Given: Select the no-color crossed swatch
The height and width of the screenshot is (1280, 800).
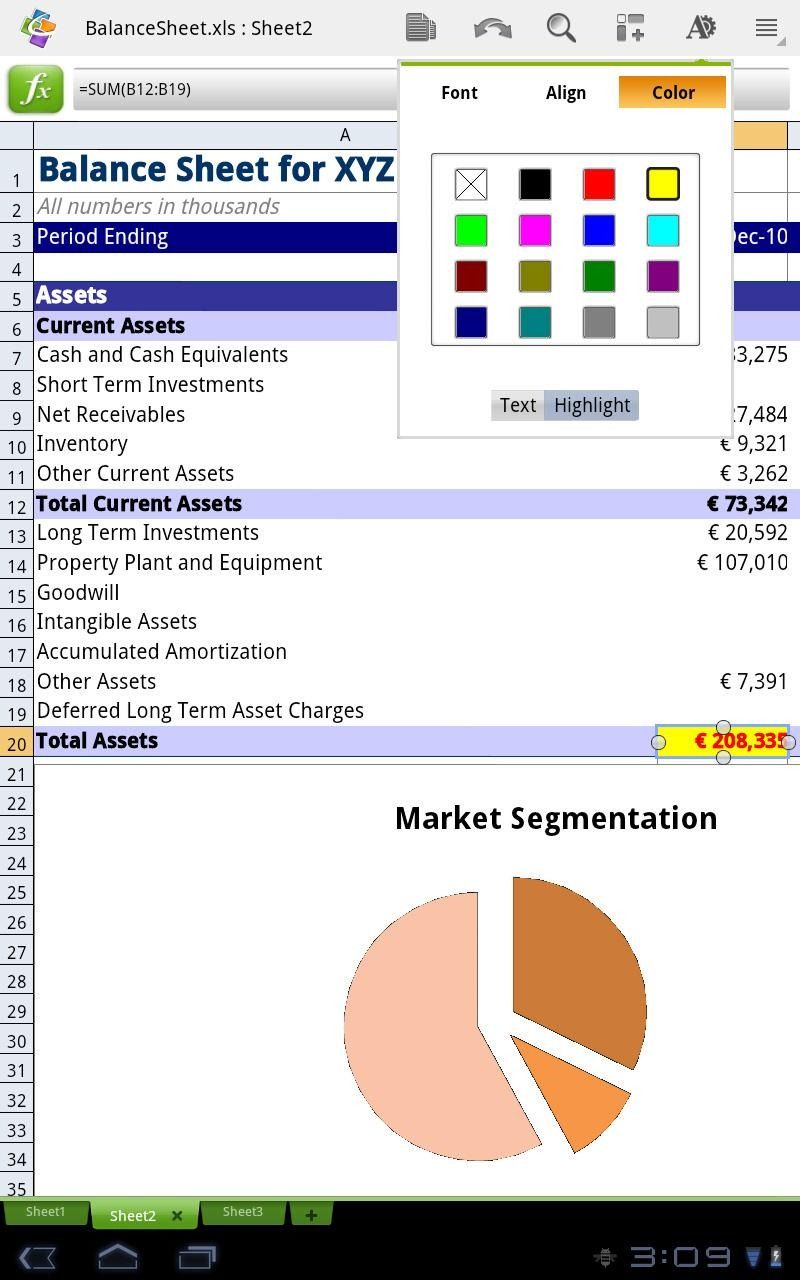Looking at the screenshot, I should [471, 184].
